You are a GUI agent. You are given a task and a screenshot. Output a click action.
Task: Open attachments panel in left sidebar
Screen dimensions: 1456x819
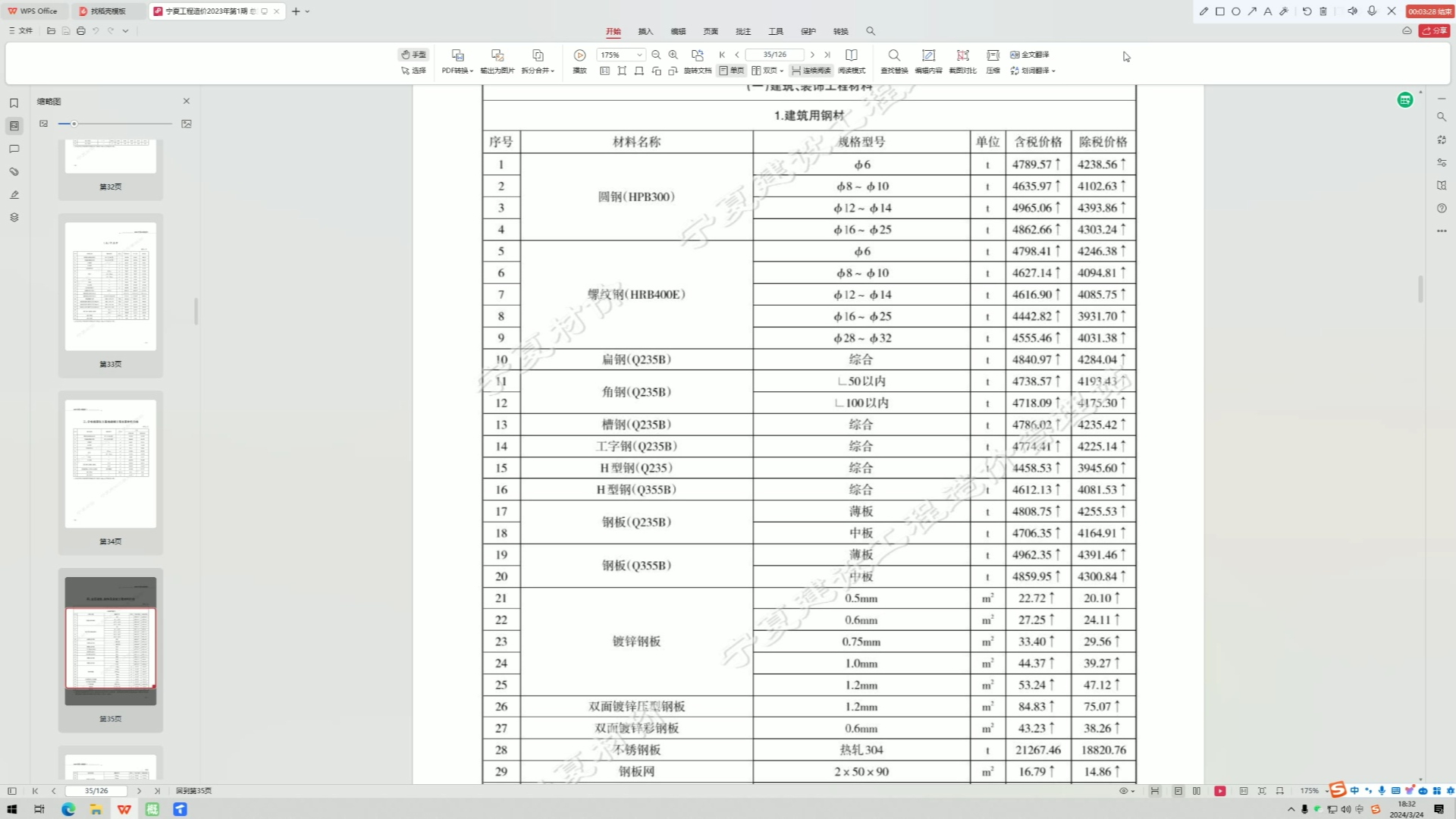[14, 171]
